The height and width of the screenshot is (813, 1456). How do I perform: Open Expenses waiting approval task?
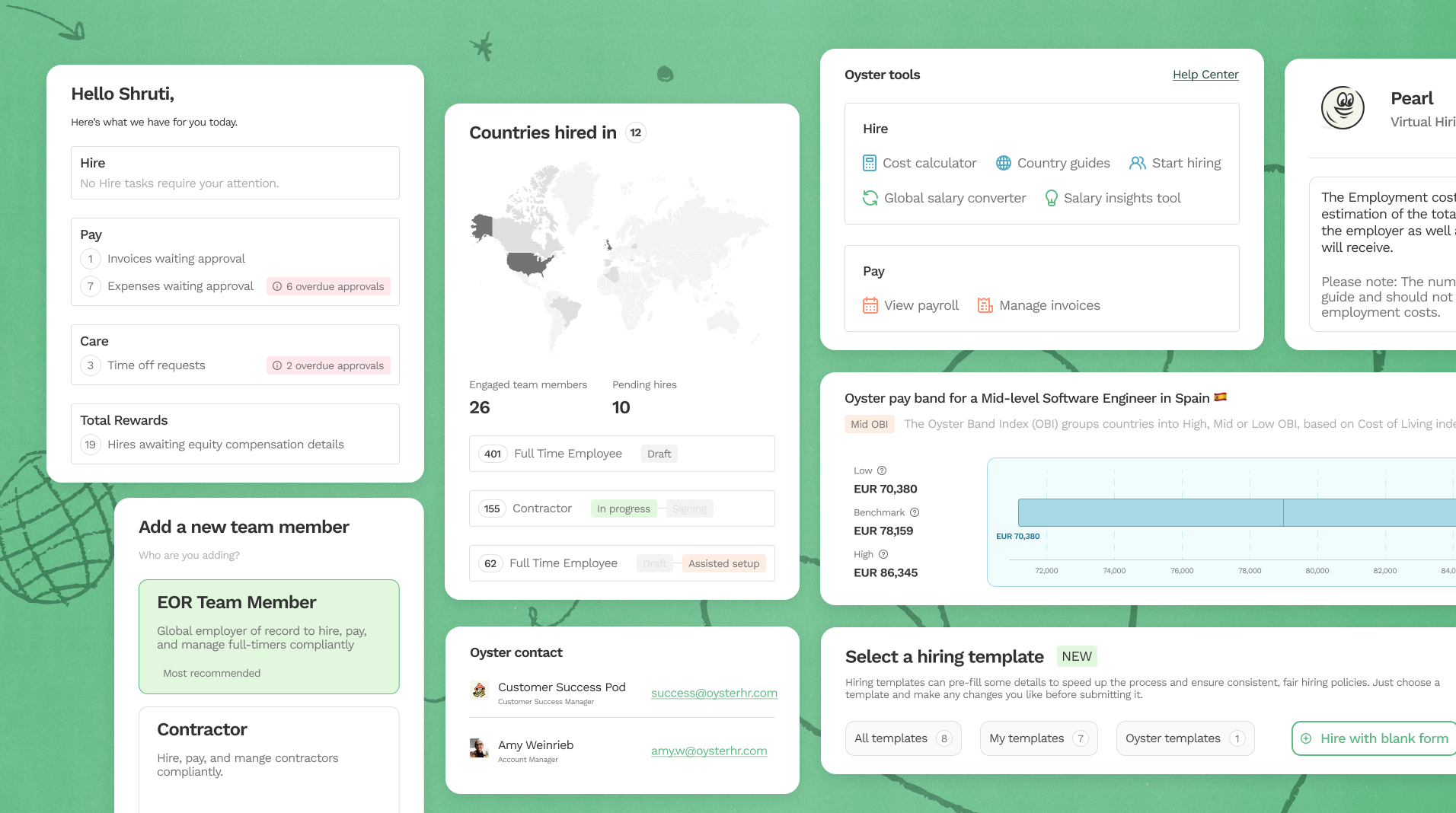(180, 286)
